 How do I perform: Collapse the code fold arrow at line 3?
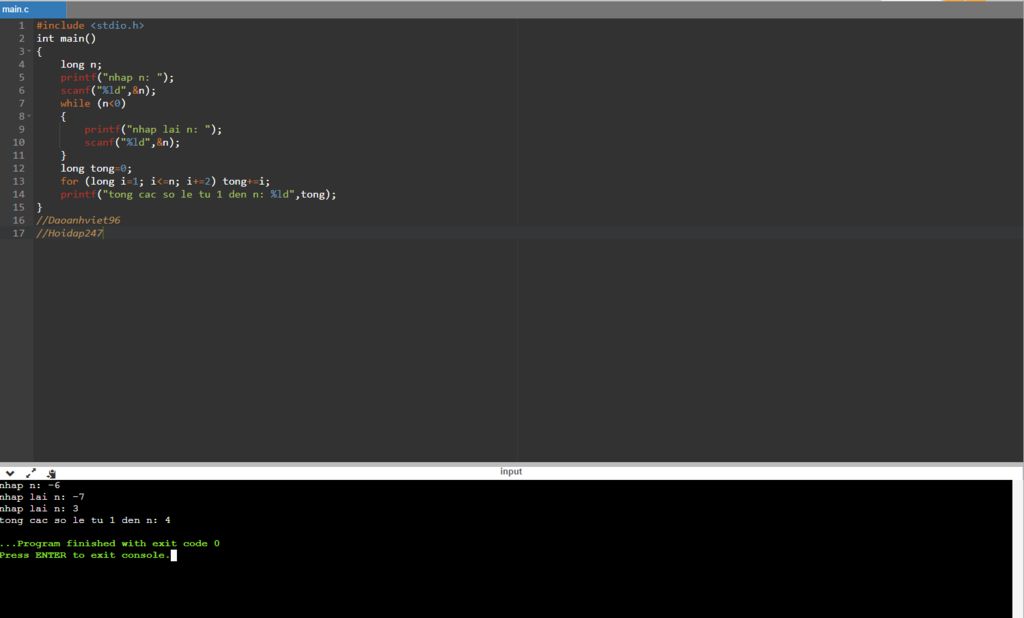29,52
